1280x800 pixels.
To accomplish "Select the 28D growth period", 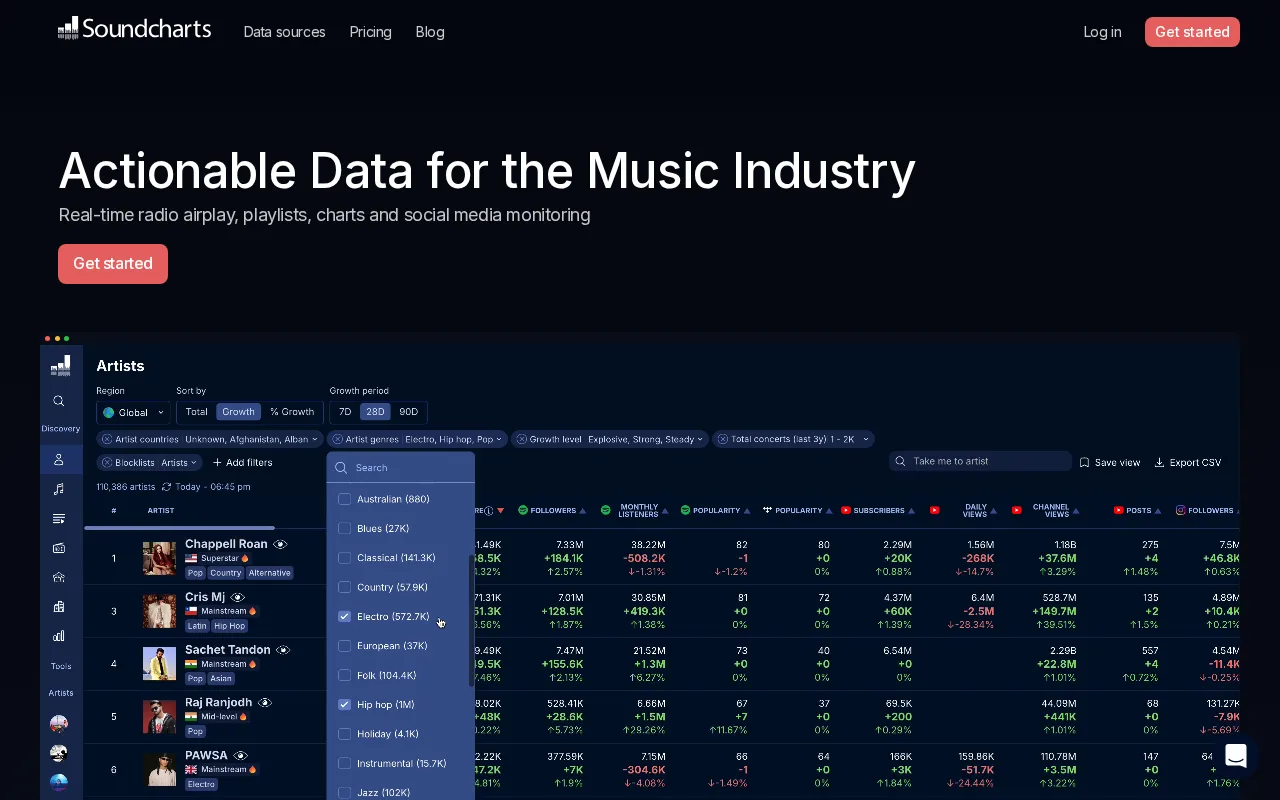I will coord(375,412).
